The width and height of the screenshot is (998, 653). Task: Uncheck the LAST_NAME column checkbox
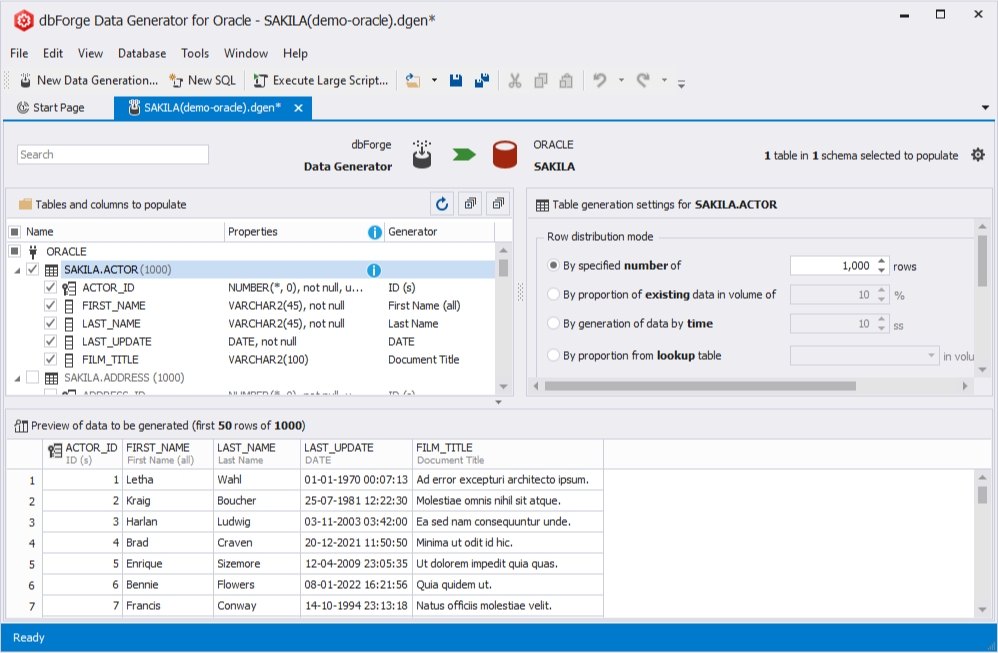50,323
